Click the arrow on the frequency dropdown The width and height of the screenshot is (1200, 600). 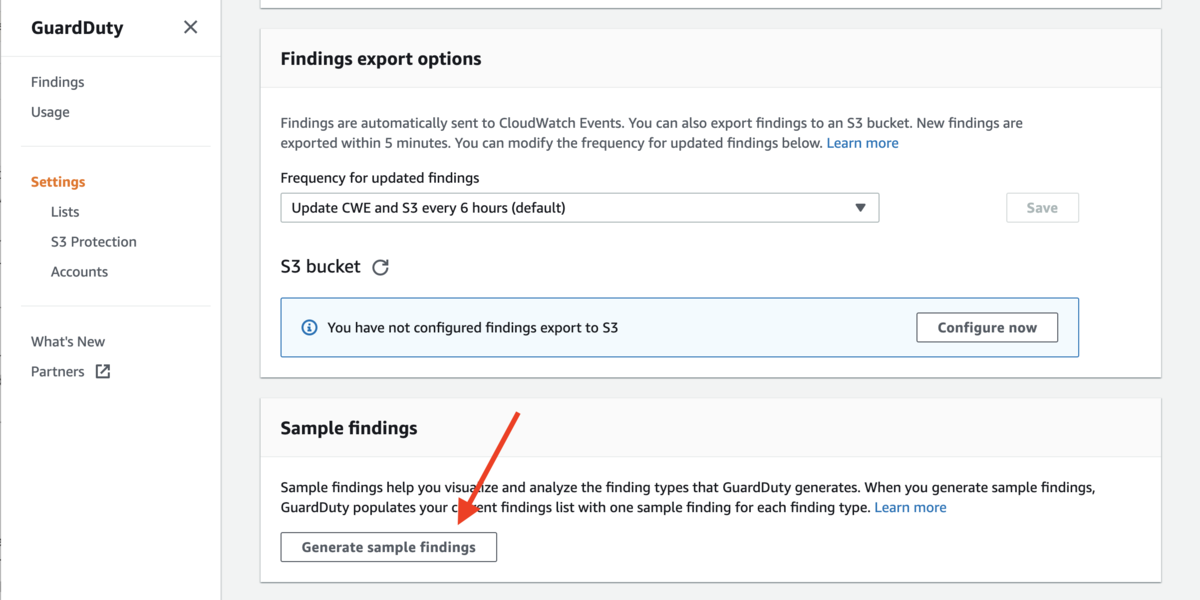click(860, 208)
